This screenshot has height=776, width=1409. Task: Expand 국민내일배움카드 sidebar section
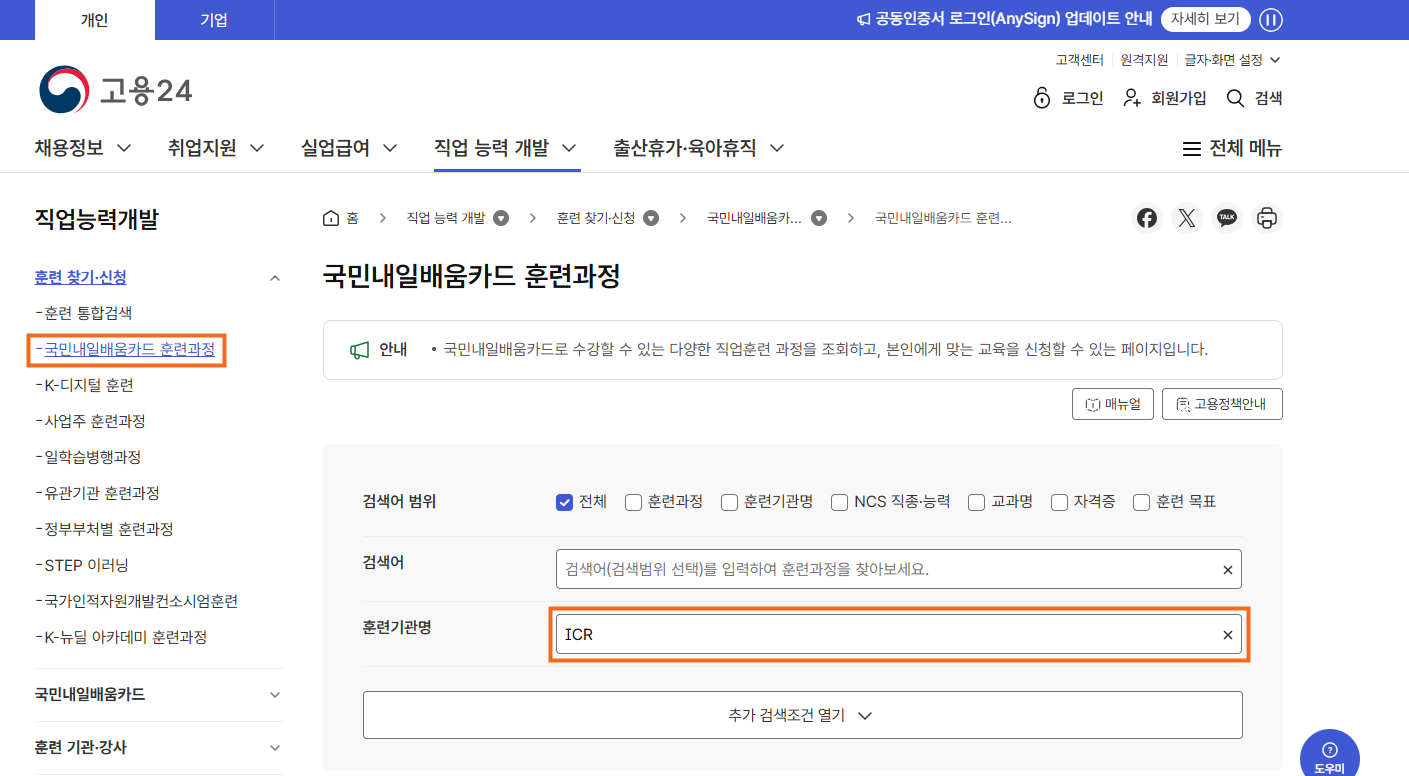tap(159, 694)
